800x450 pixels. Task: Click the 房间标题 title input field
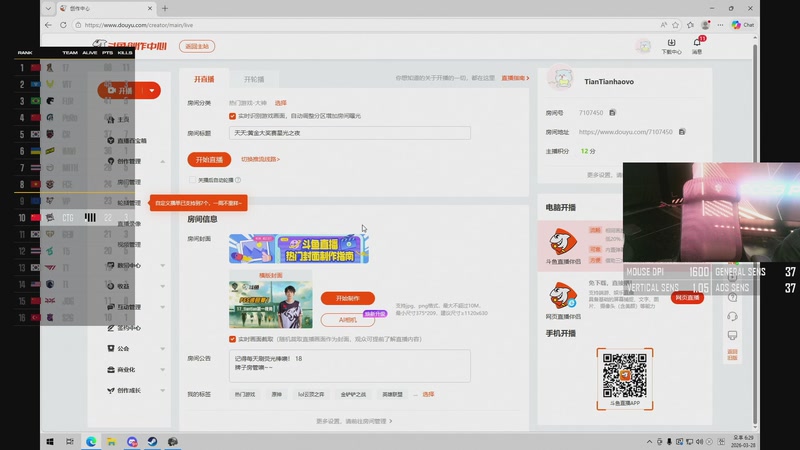pyautogui.click(x=349, y=133)
